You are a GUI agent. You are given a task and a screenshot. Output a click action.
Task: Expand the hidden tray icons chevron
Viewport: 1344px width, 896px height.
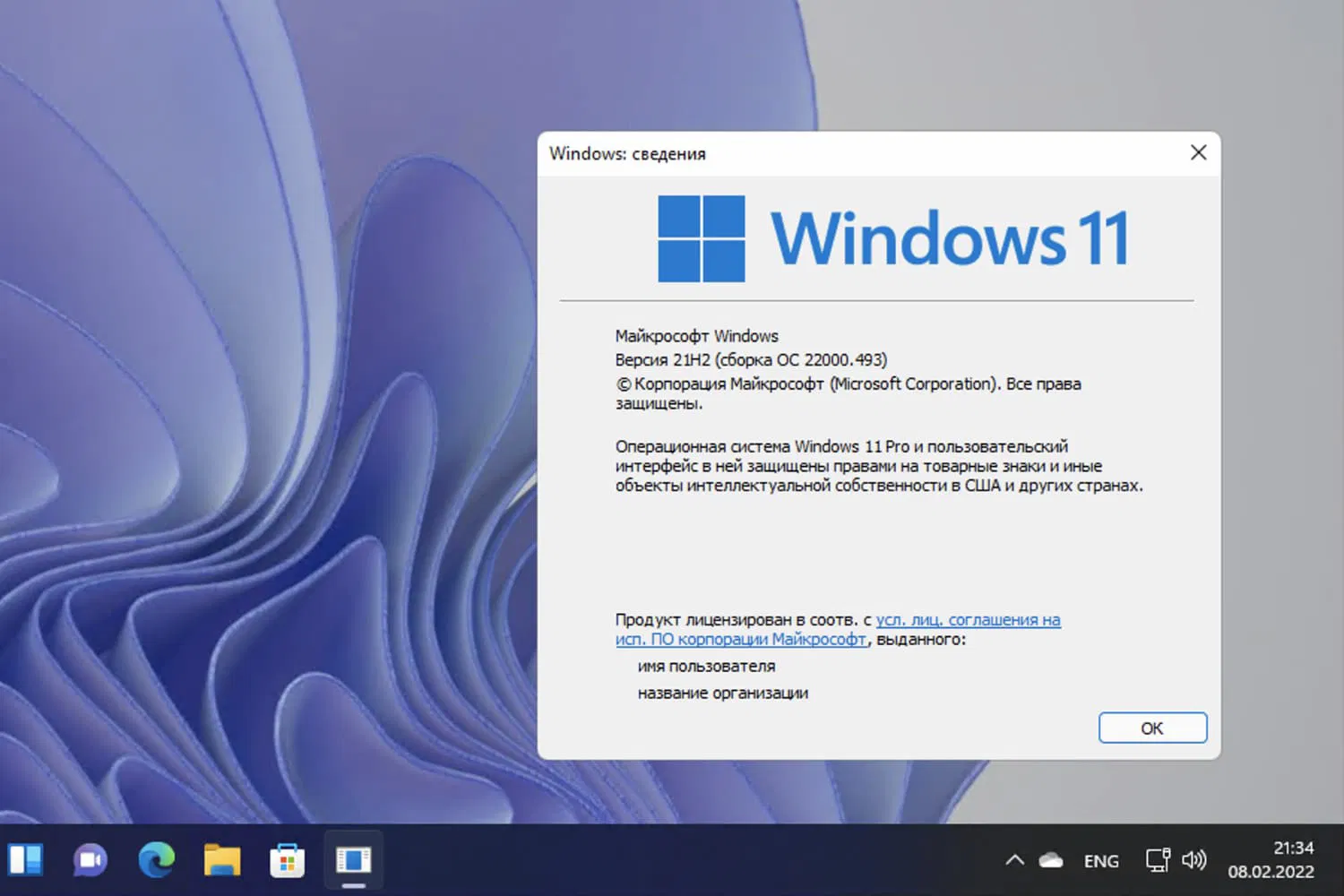click(1015, 859)
